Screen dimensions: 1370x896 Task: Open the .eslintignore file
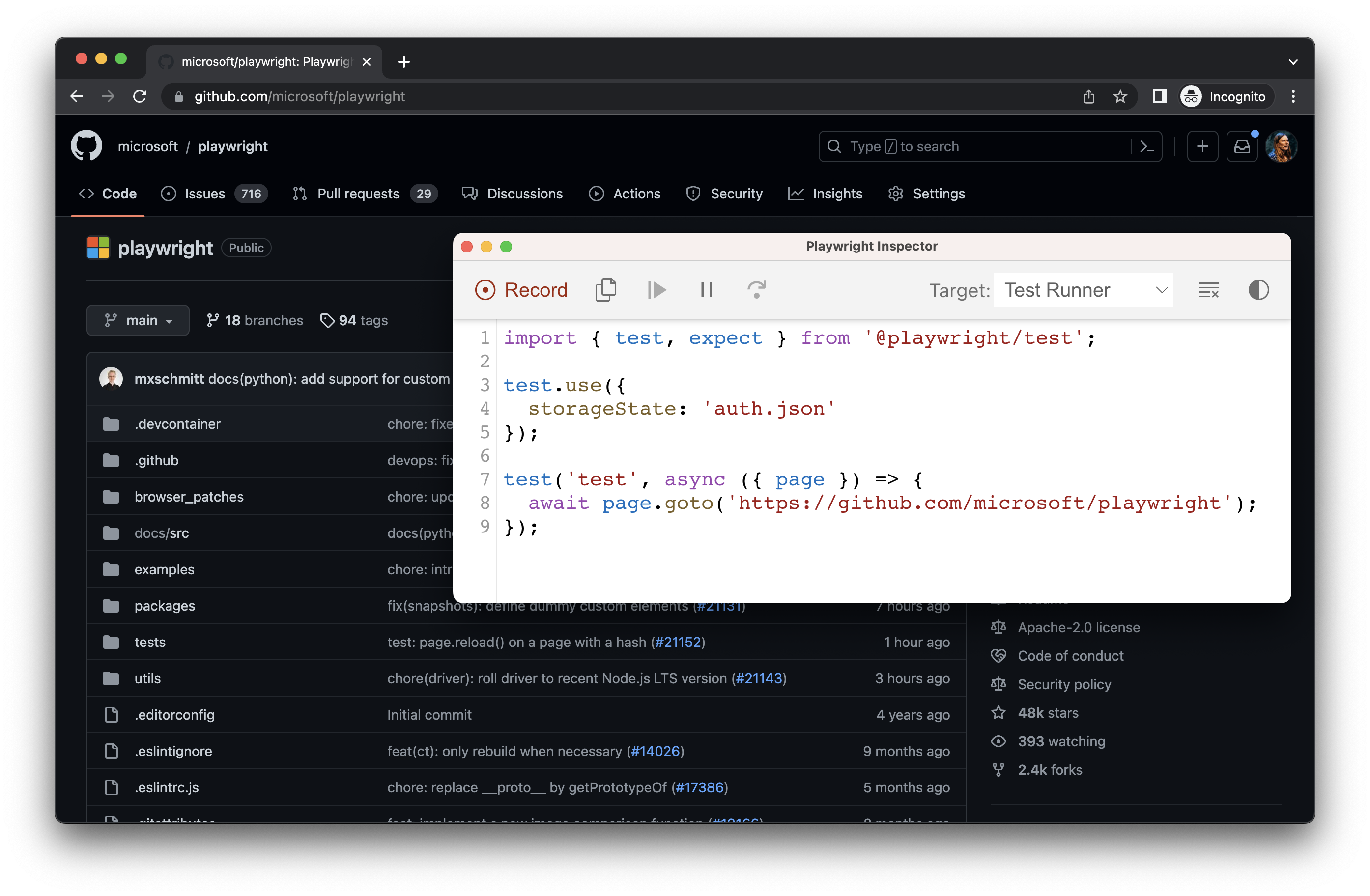[172, 751]
